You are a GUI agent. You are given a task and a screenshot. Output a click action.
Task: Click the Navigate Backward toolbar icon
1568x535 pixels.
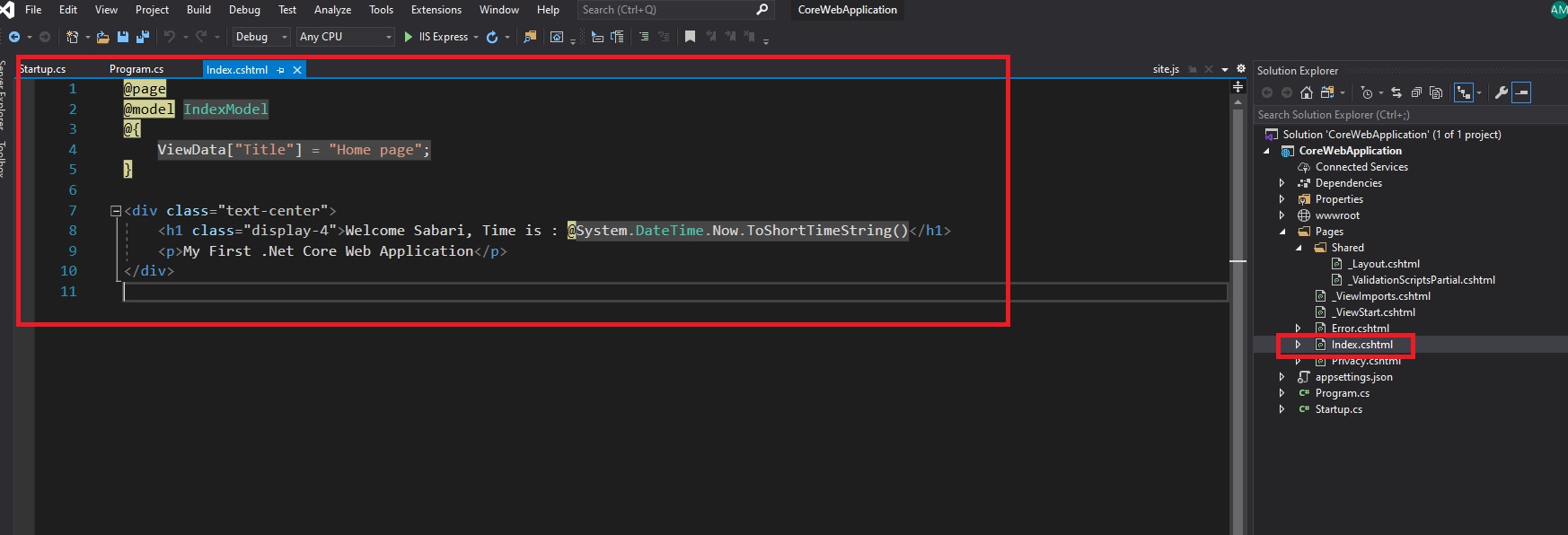pyautogui.click(x=14, y=37)
